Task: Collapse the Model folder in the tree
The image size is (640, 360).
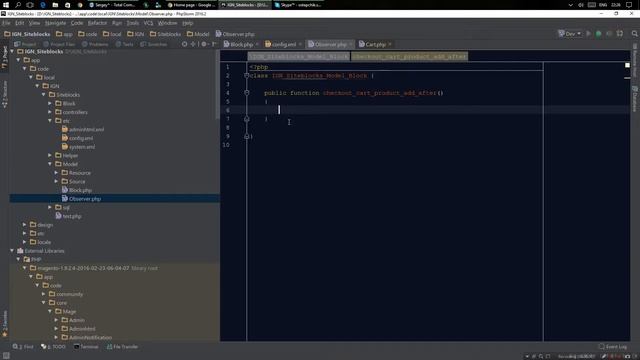Action: tap(50, 164)
